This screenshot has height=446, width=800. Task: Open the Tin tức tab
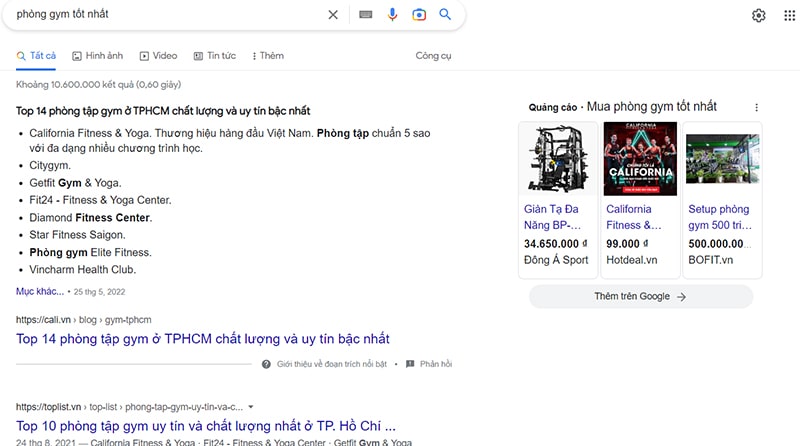tap(214, 56)
